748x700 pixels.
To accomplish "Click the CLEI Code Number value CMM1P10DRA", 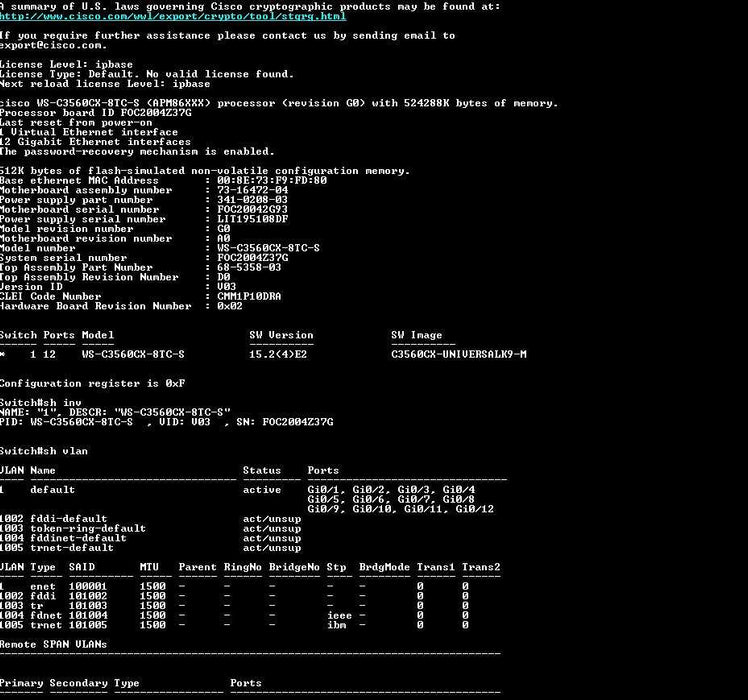I will [249, 296].
